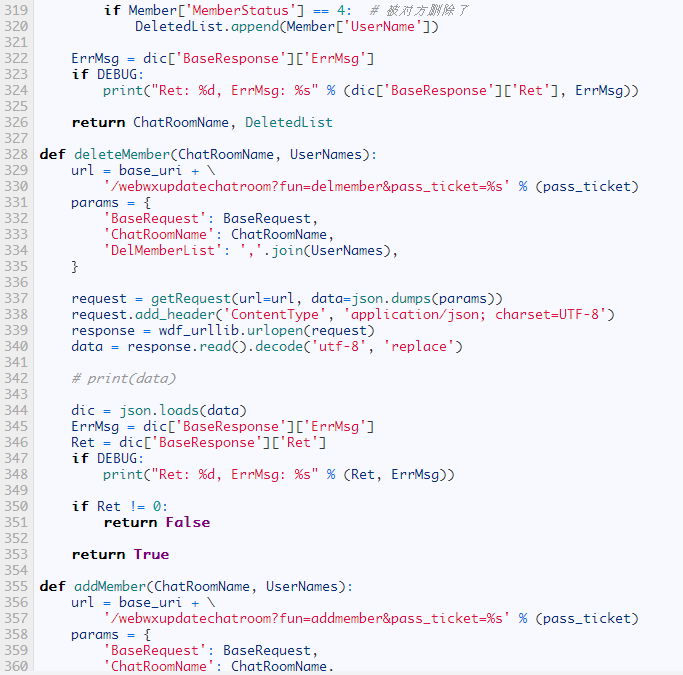Screen dimensions: 683x675
Task: Click 'if Ret != 0:' line
Action: pos(119,506)
